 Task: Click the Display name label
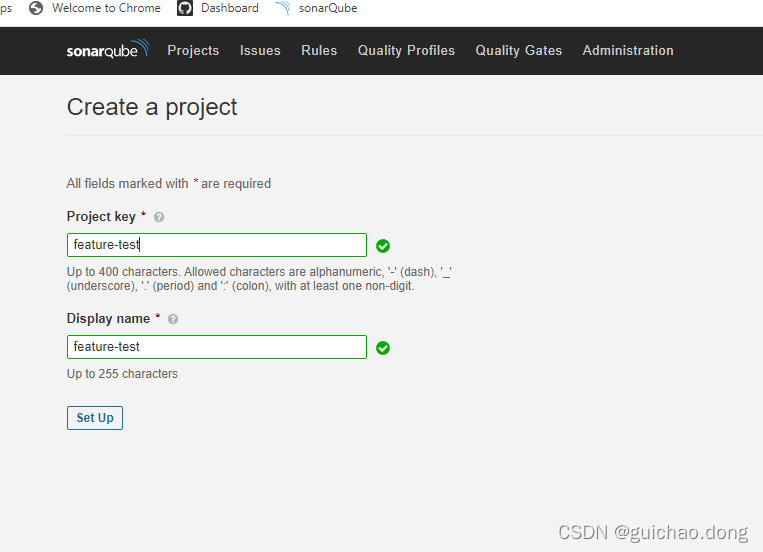click(108, 319)
